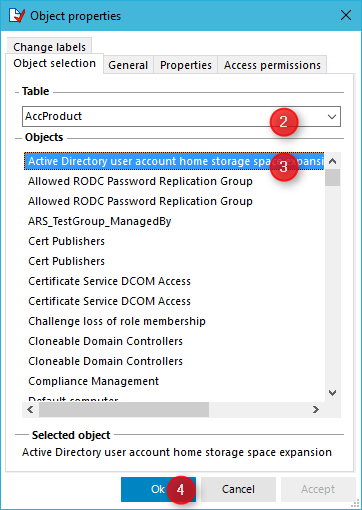Click the horizontal scrollbar thumb
362x510 pixels.
[124, 409]
